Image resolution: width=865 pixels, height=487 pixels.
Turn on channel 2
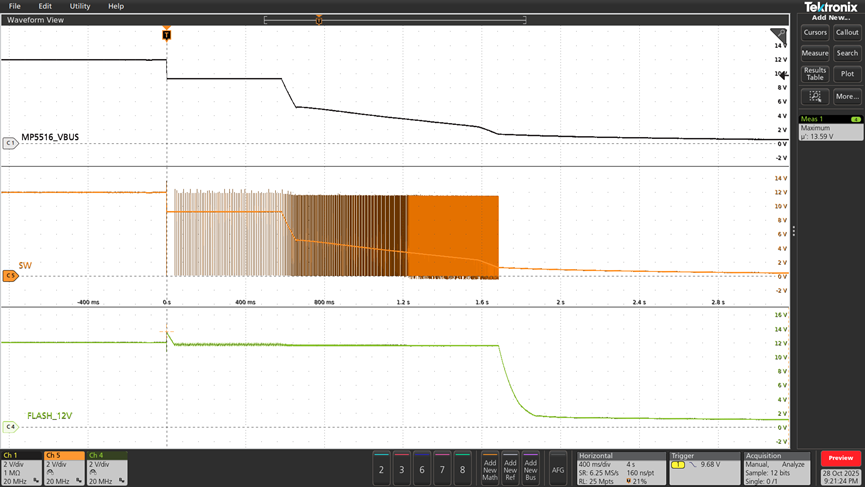tap(380, 467)
